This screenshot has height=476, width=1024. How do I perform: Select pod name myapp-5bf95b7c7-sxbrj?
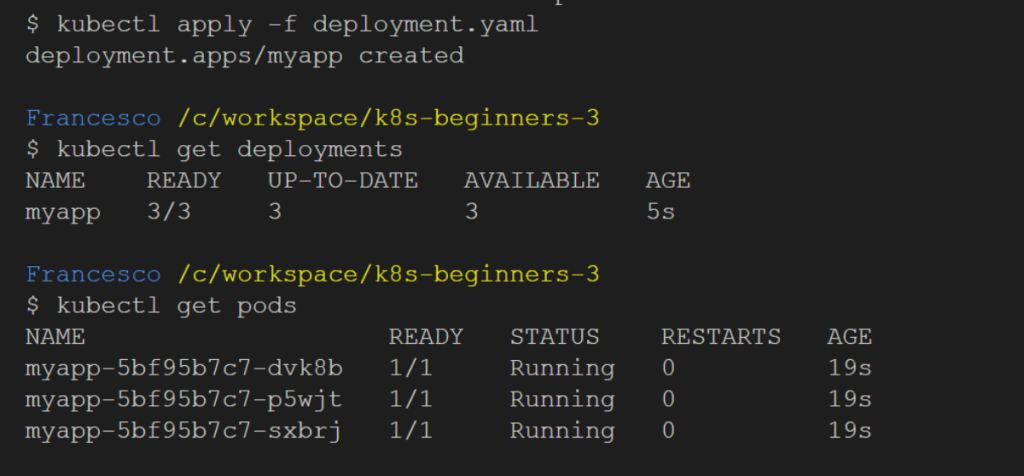(x=183, y=431)
